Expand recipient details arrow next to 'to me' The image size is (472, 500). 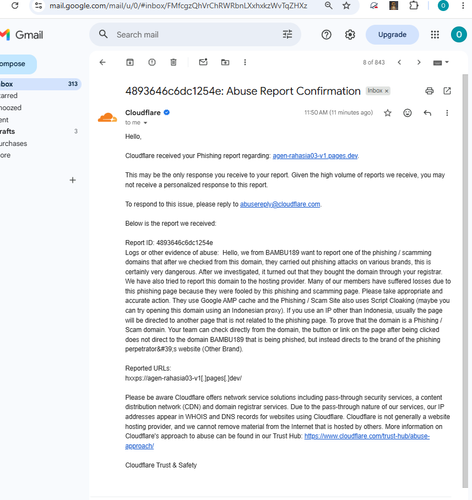pos(145,123)
